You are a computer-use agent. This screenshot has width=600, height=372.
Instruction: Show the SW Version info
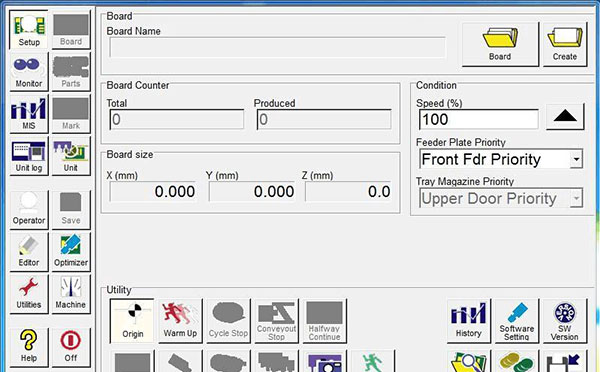point(564,321)
